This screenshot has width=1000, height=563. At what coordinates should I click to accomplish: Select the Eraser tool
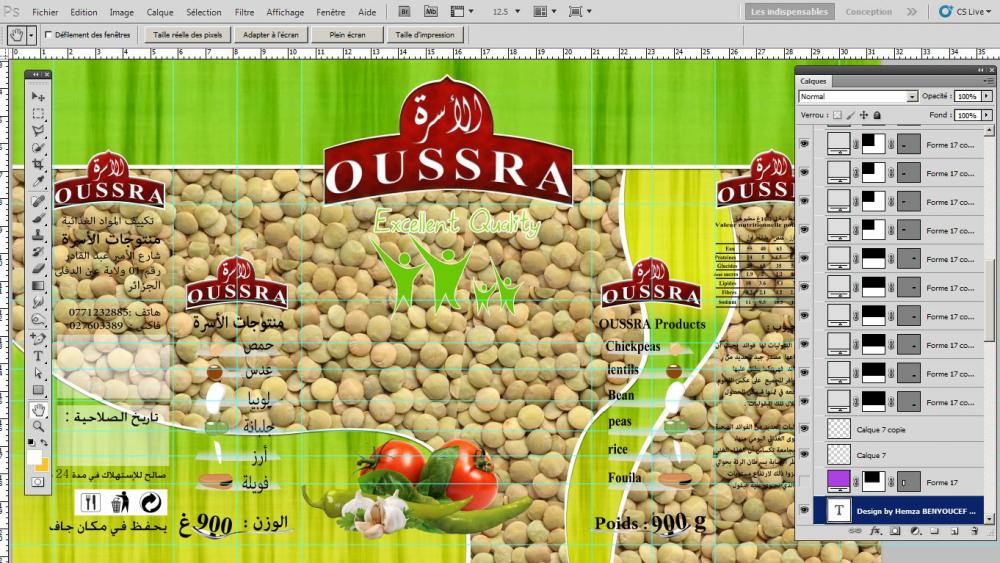point(38,268)
